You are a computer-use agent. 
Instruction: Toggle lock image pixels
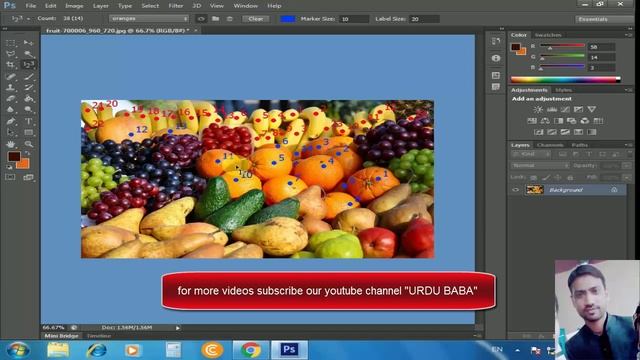coord(546,178)
